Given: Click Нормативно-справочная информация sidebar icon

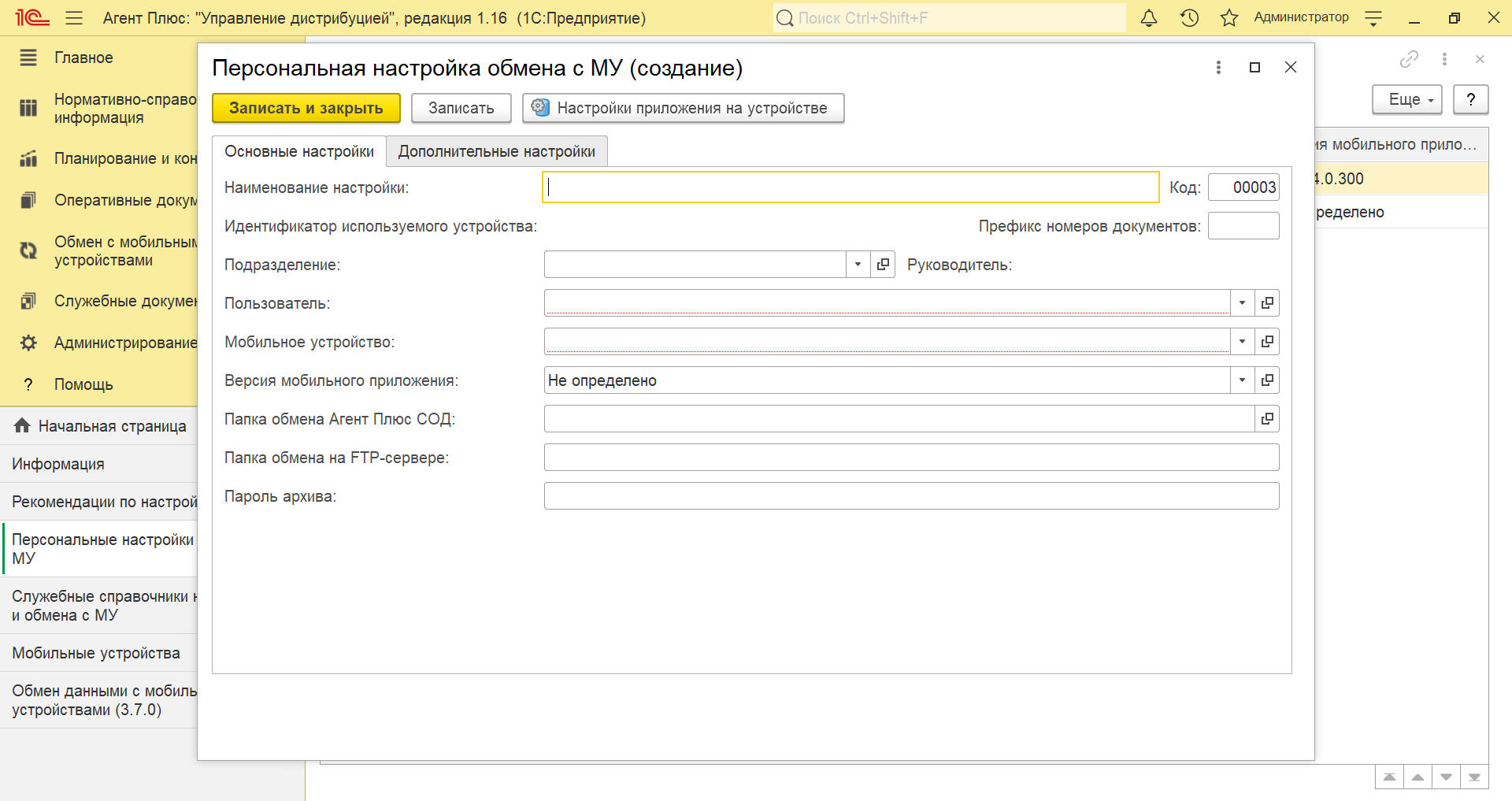Looking at the screenshot, I should [28, 108].
